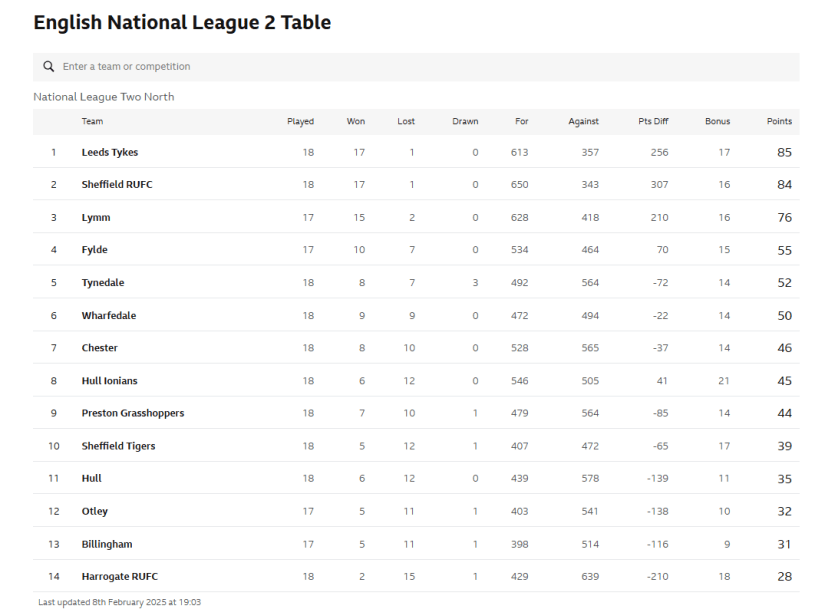Click the National League Two North heading
The height and width of the screenshot is (609, 825).
[x=104, y=97]
